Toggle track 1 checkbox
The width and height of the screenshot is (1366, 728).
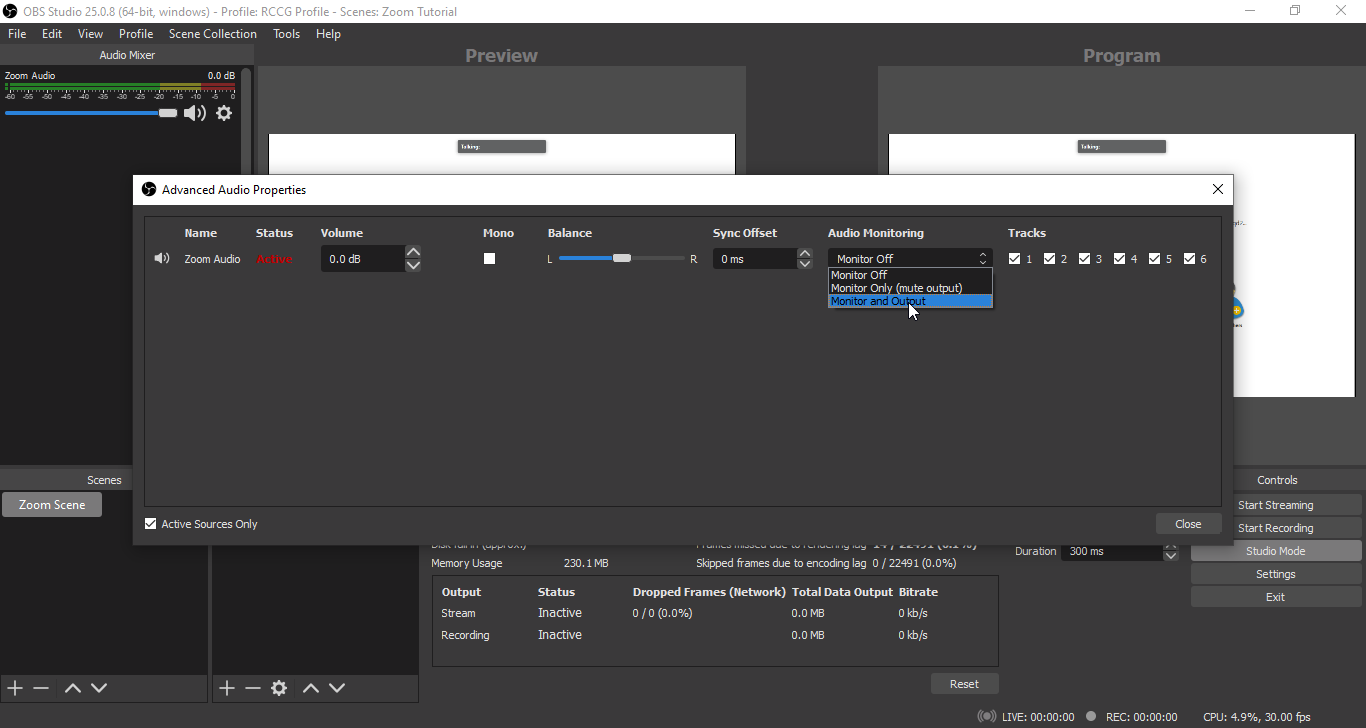point(1015,258)
